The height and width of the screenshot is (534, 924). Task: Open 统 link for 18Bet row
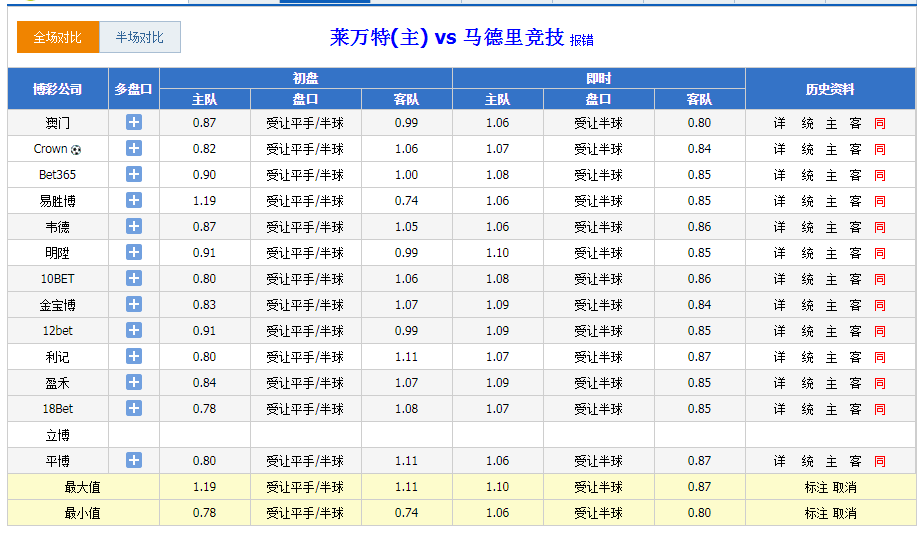tap(807, 408)
